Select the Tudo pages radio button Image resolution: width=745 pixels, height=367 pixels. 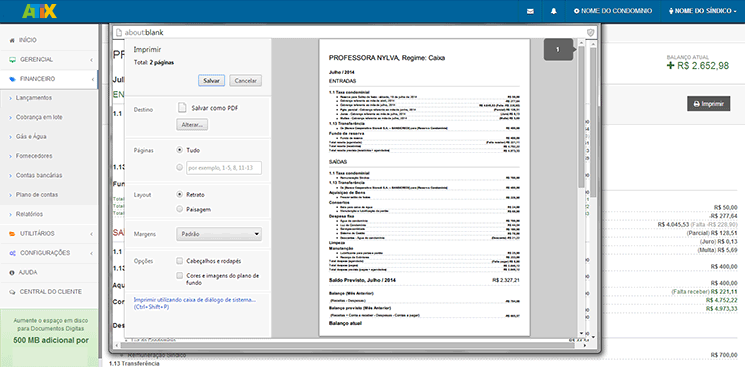point(180,150)
